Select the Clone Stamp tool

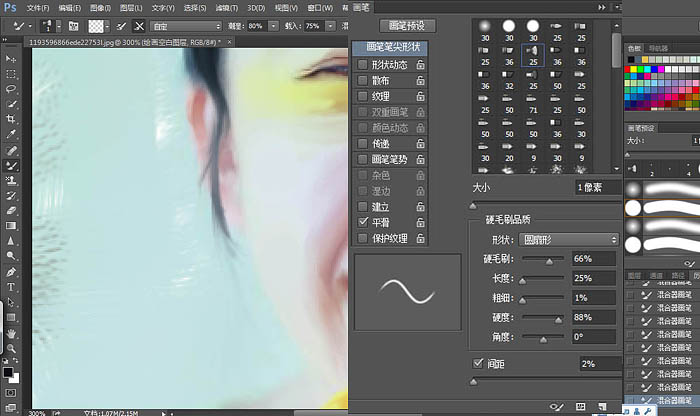click(x=11, y=181)
